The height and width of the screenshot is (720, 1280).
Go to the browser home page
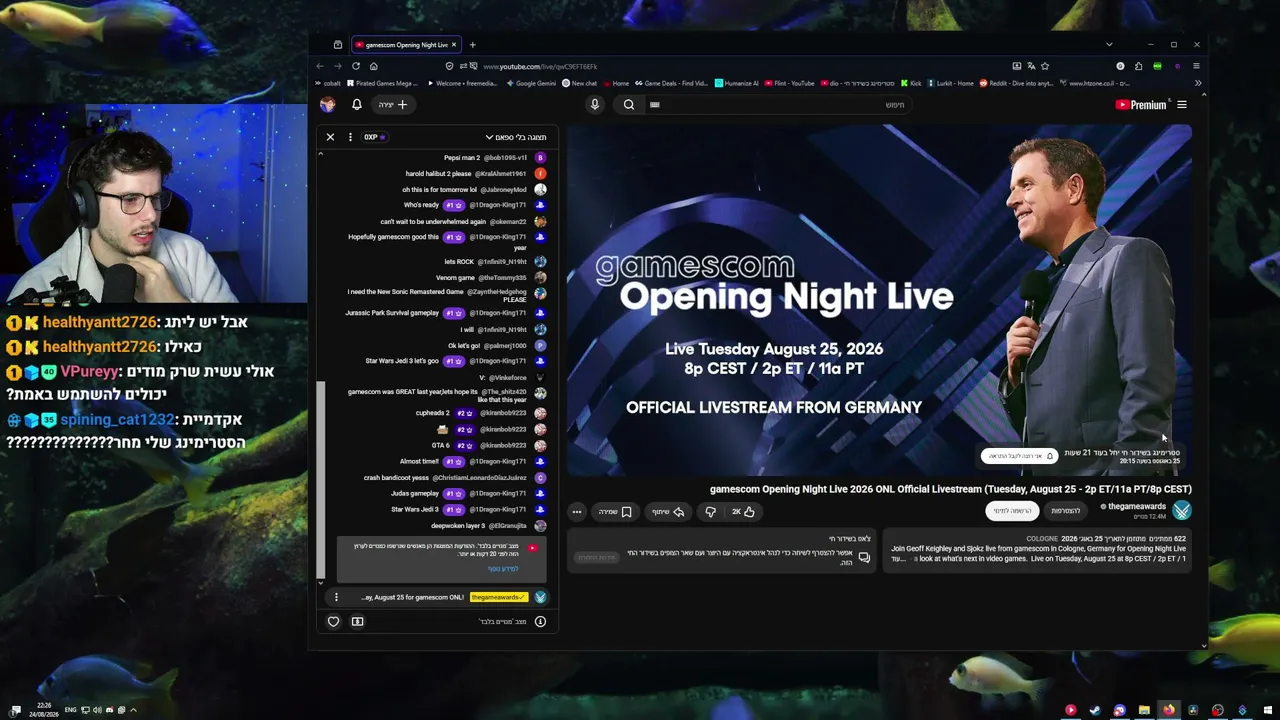pos(374,66)
